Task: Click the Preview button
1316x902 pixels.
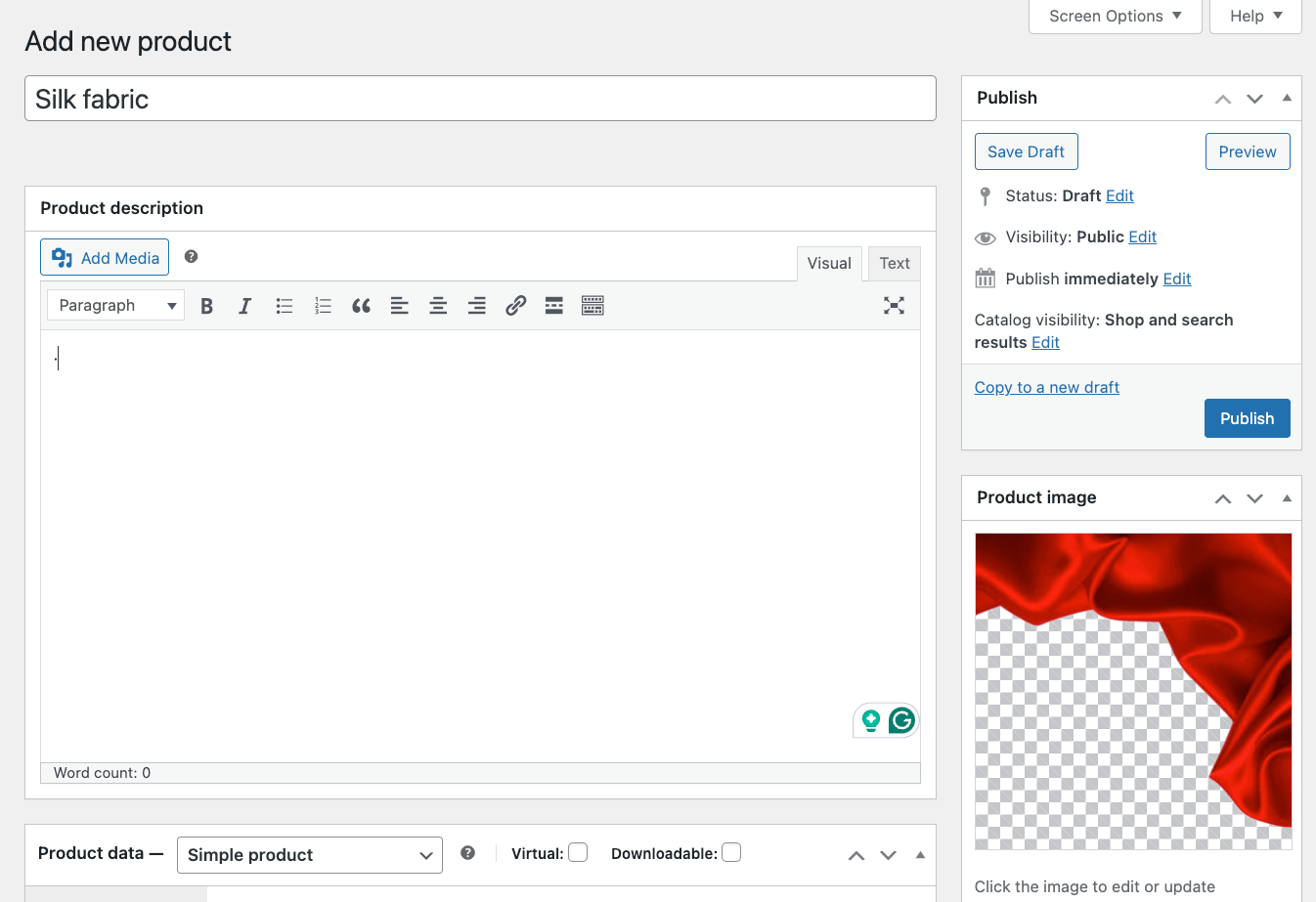Action: [1248, 151]
